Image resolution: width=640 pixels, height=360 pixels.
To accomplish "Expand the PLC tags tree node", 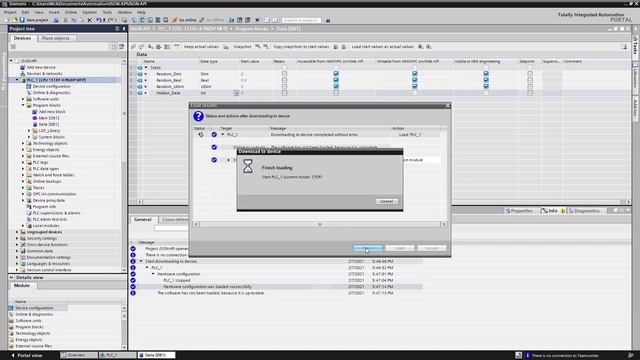I will (23, 162).
